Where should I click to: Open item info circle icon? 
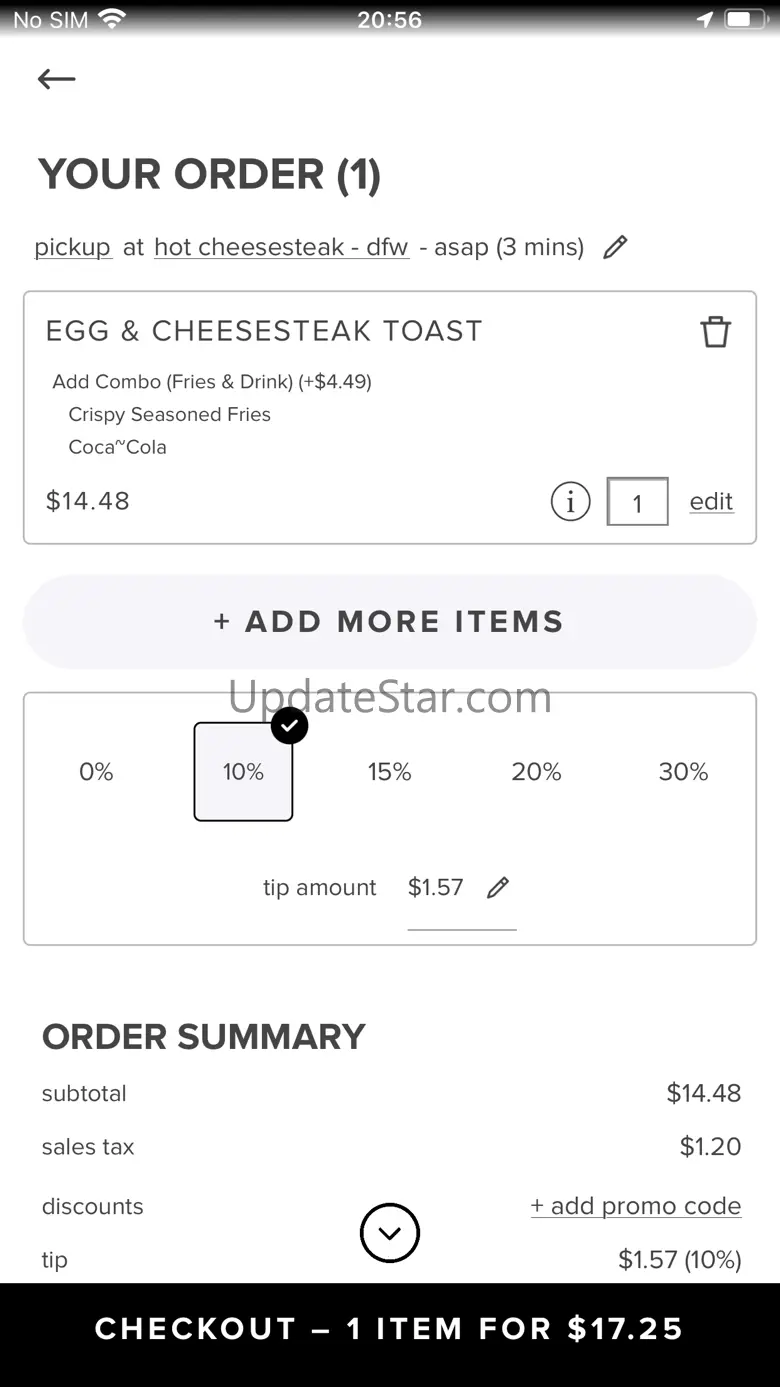[x=570, y=501]
